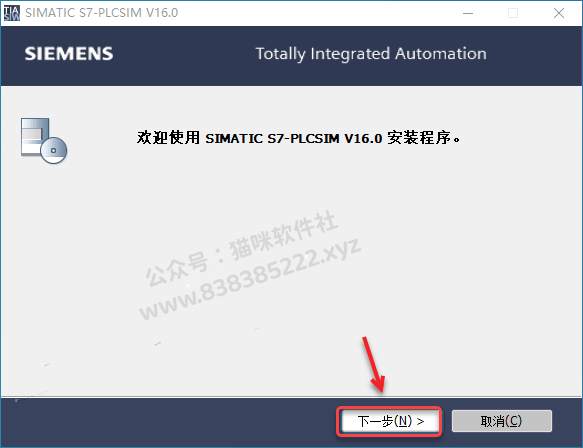The width and height of the screenshot is (583, 448).
Task: Click the greyed-out maximize window button
Action: click(513, 13)
